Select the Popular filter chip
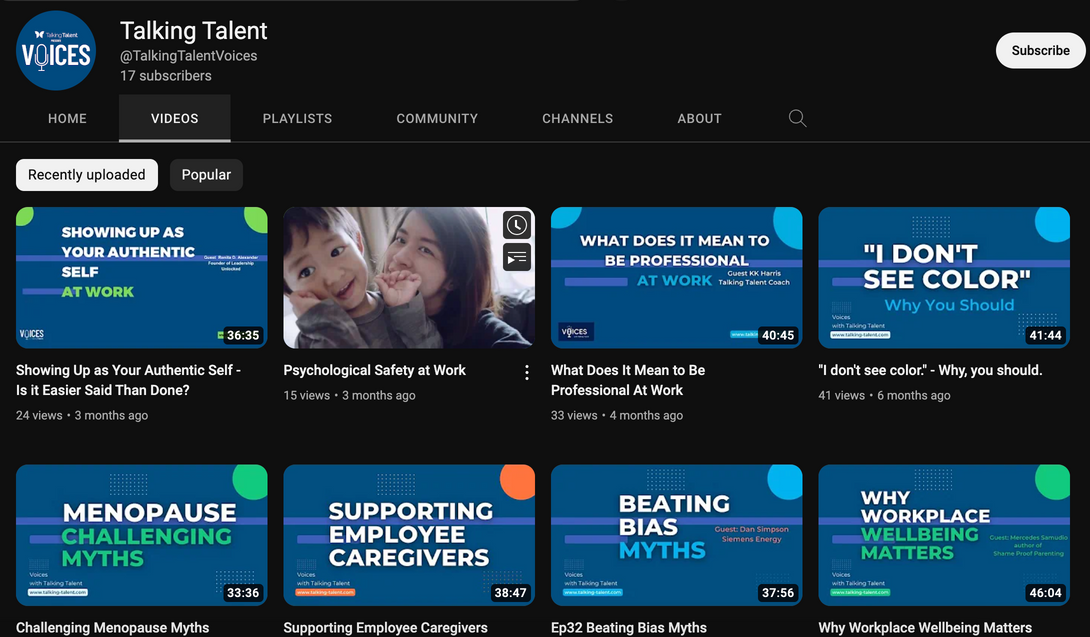The width and height of the screenshot is (1090, 637). tap(206, 175)
